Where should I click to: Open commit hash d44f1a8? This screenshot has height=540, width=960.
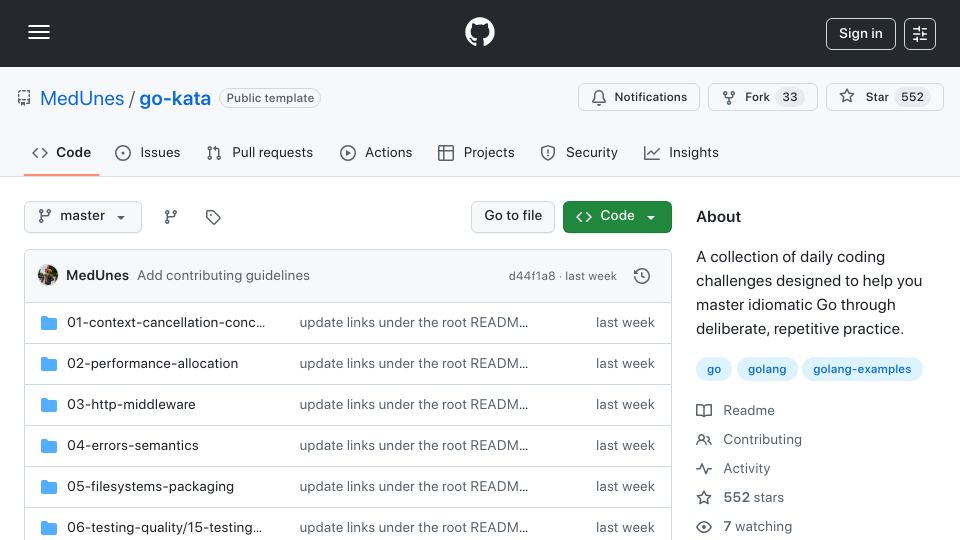click(531, 276)
